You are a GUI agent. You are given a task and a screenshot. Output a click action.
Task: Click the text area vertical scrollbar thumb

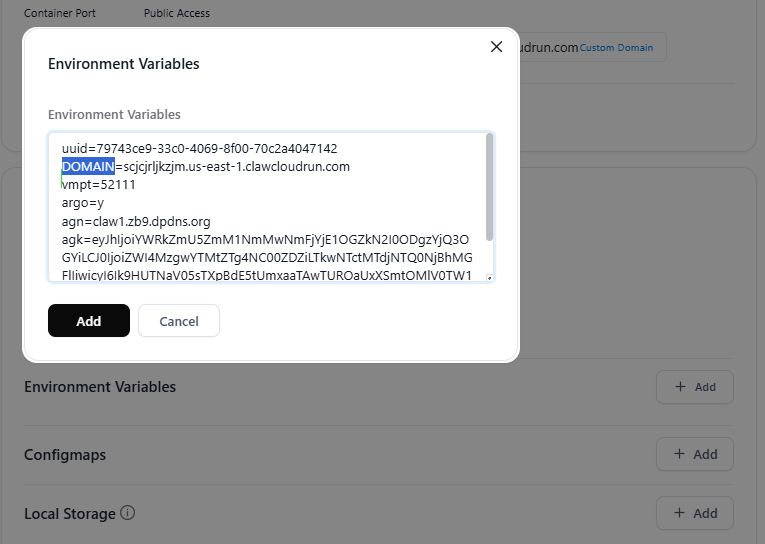click(489, 187)
